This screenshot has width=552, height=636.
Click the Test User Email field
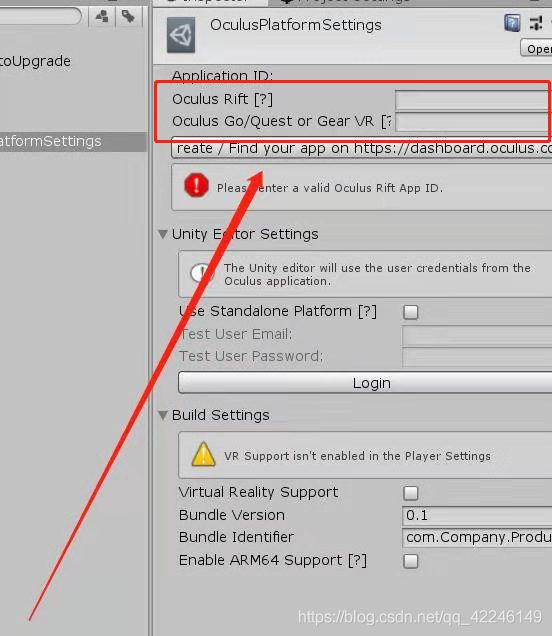coord(477,336)
